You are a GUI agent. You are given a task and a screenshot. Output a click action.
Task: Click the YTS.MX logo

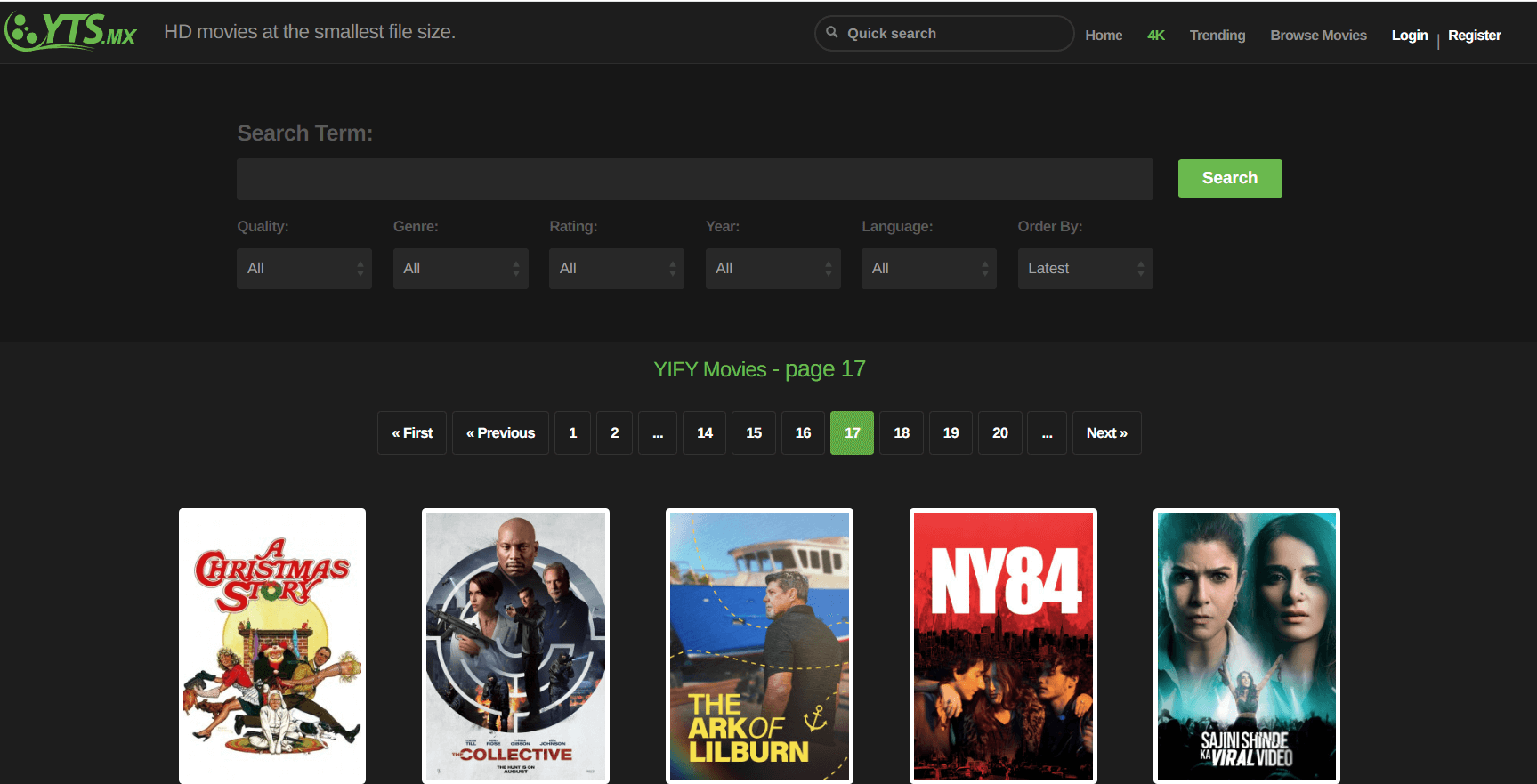[x=71, y=31]
